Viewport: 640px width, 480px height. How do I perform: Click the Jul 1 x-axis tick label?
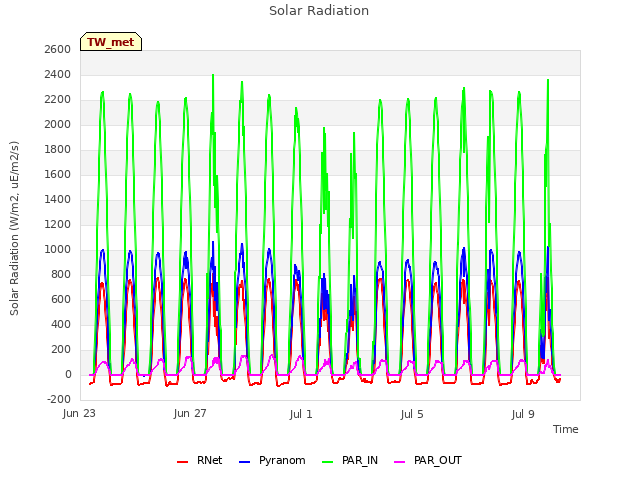pyautogui.click(x=301, y=414)
